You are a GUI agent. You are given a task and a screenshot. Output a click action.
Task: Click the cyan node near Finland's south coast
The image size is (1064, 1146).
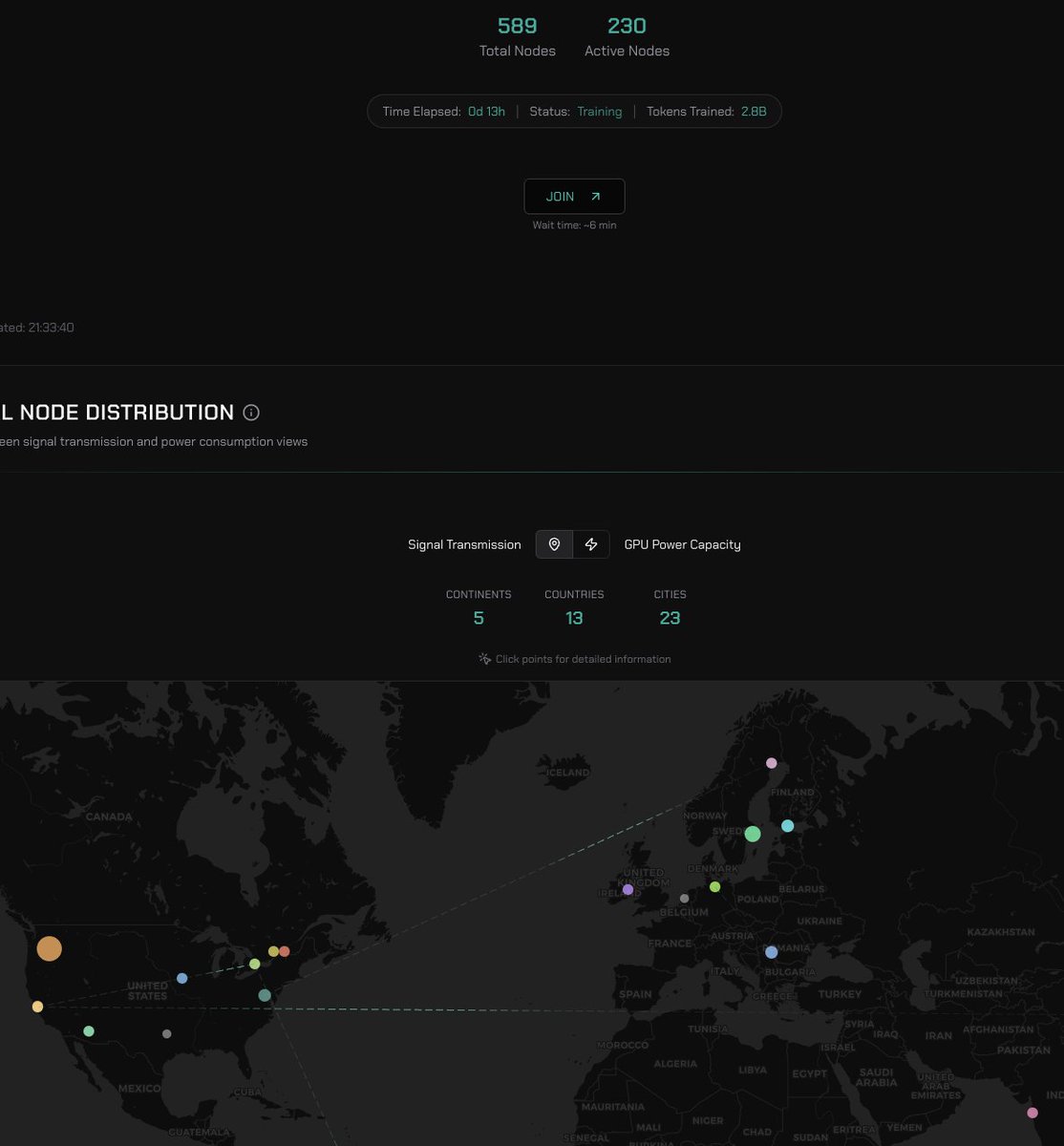(787, 826)
